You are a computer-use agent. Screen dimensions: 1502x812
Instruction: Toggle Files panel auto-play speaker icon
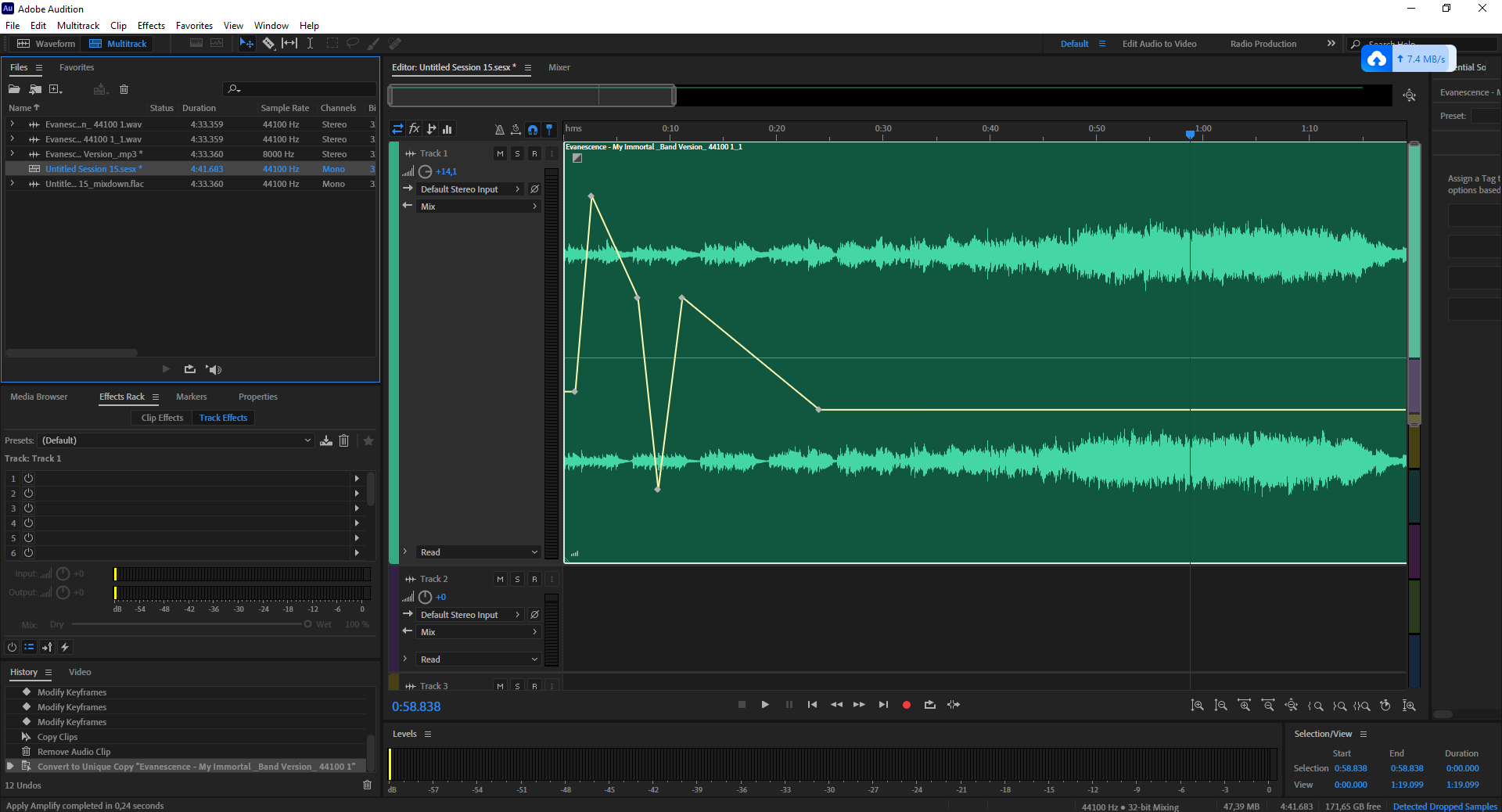pyautogui.click(x=214, y=369)
